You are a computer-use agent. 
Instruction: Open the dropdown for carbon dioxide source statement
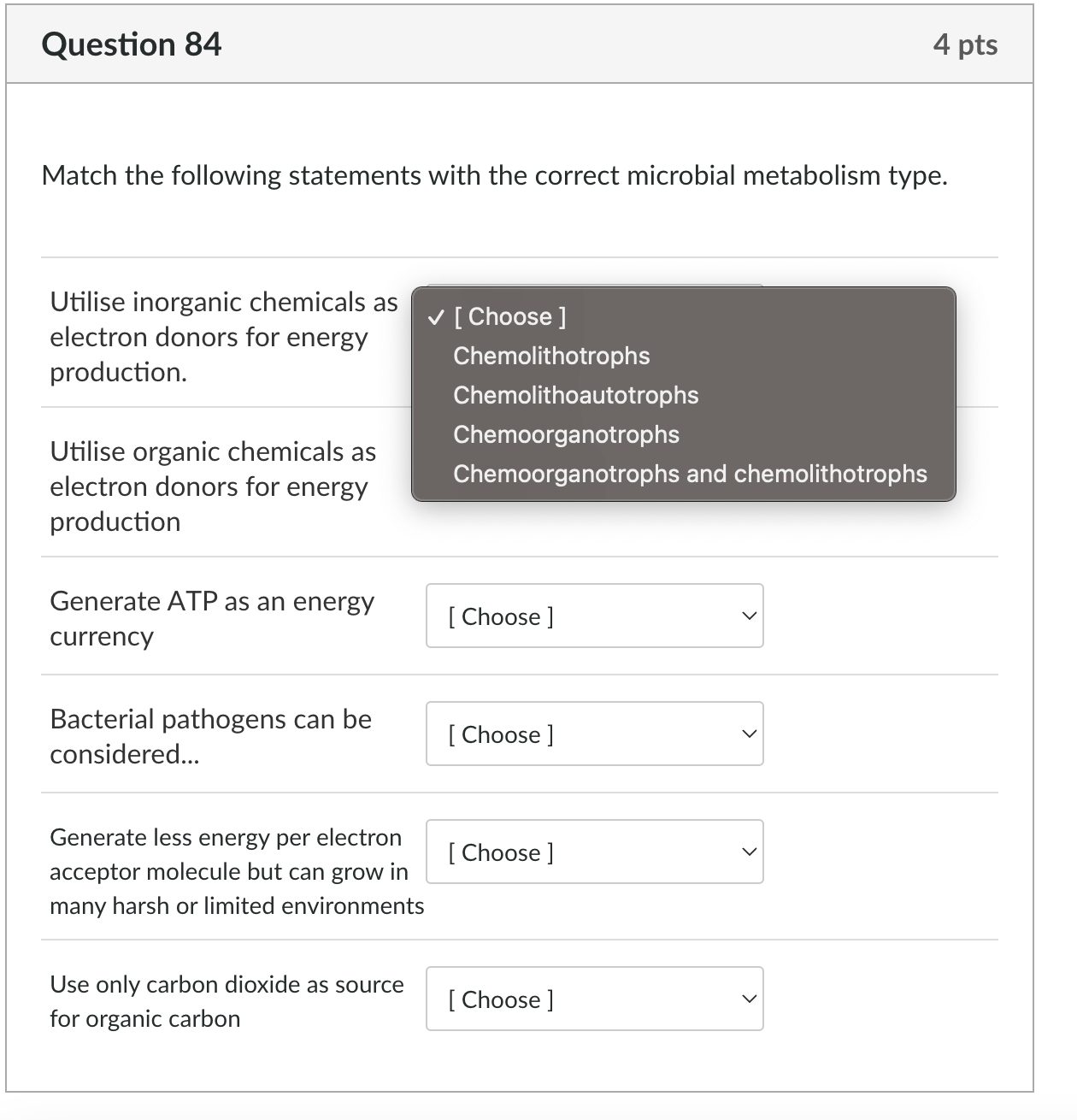tap(594, 999)
